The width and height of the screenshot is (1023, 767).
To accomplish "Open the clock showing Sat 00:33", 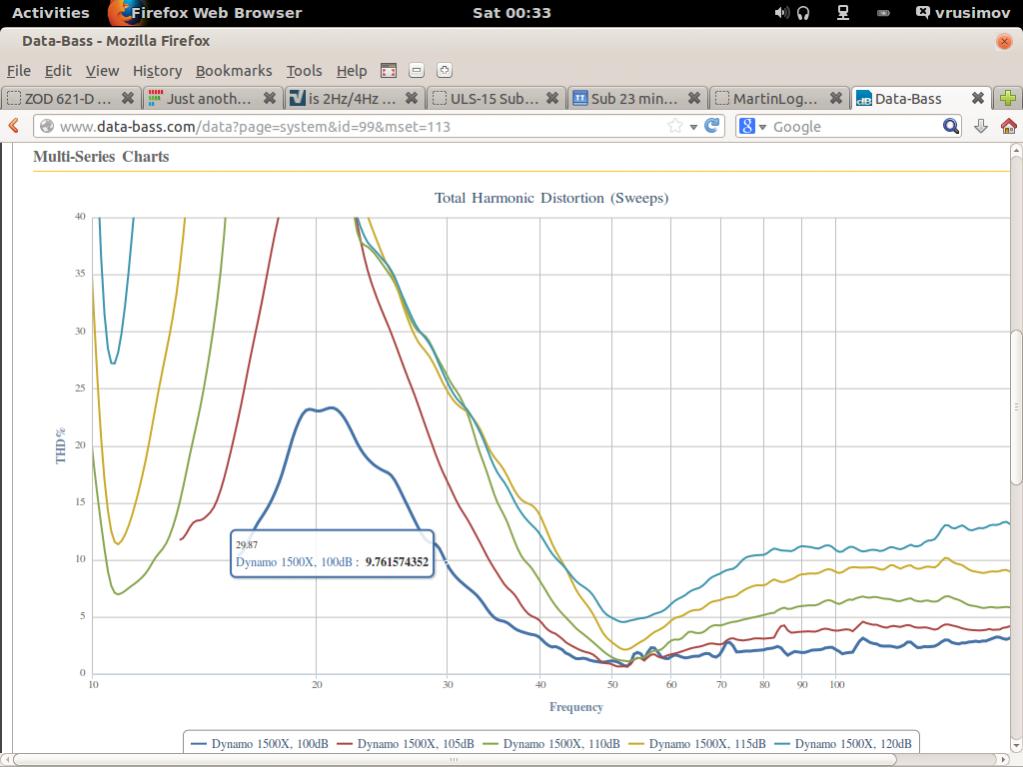I will [x=512, y=12].
